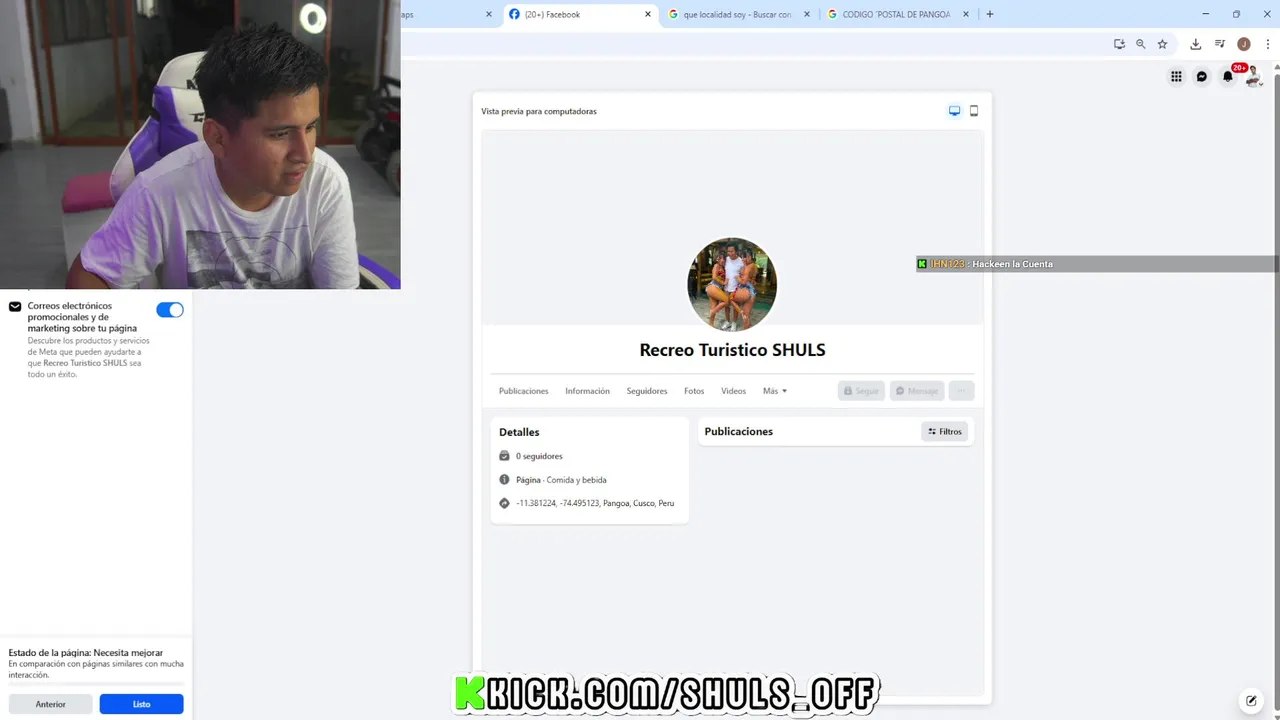Open the Facebook menu grid icon

click(1176, 77)
